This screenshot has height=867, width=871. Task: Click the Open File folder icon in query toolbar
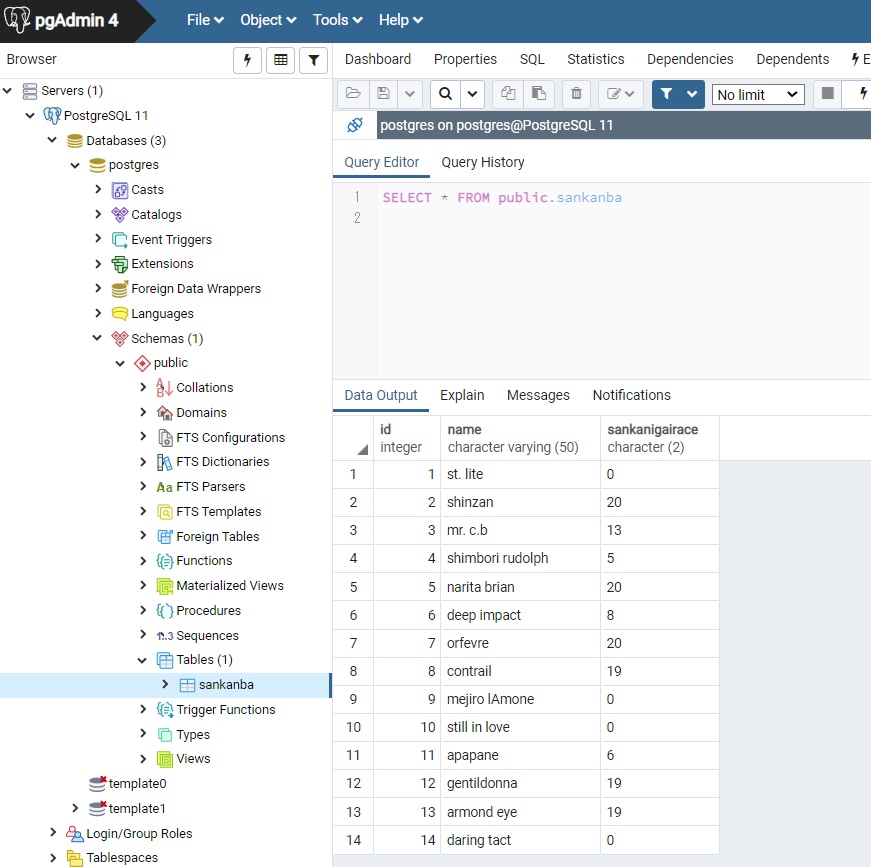(353, 93)
